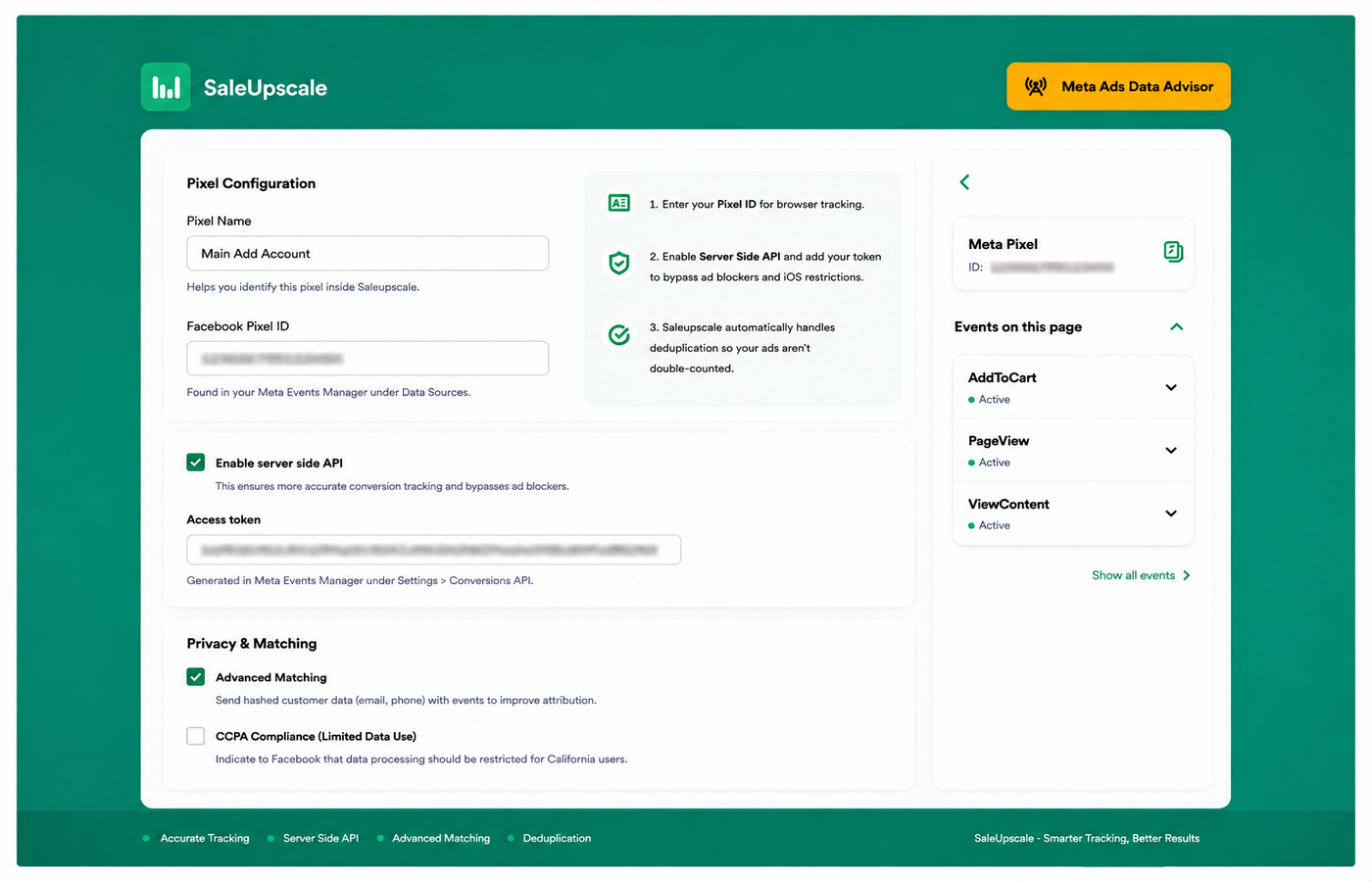Click the Pixel Name input field
The image size is (1372, 882).
click(367, 253)
